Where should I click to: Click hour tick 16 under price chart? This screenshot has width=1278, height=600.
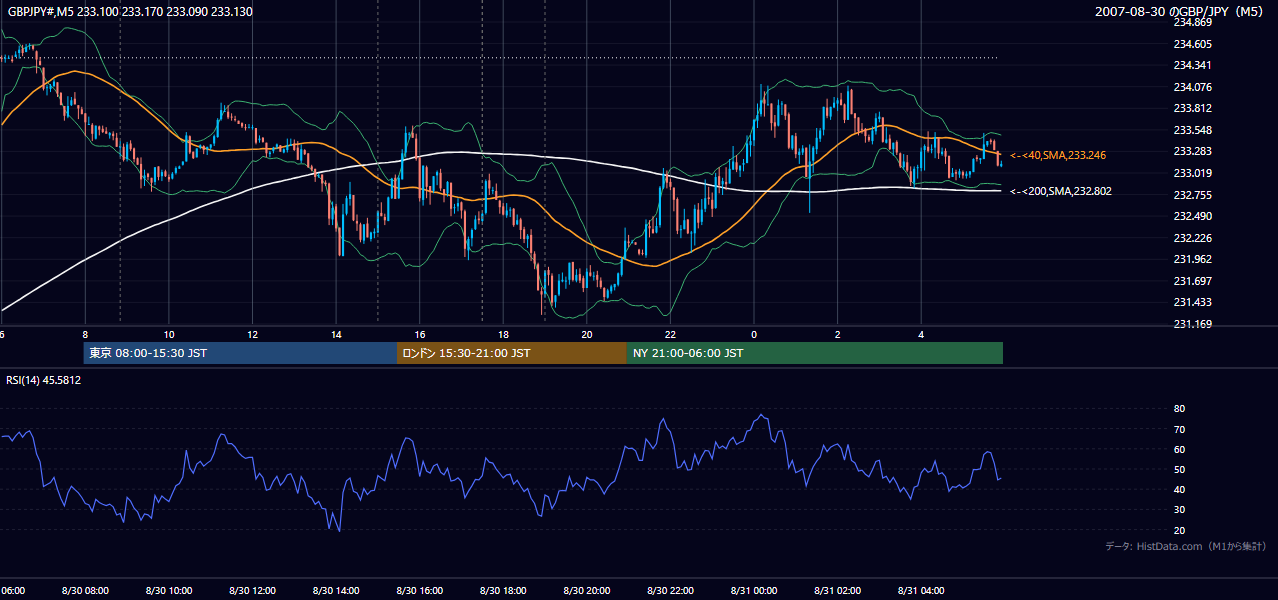(420, 334)
